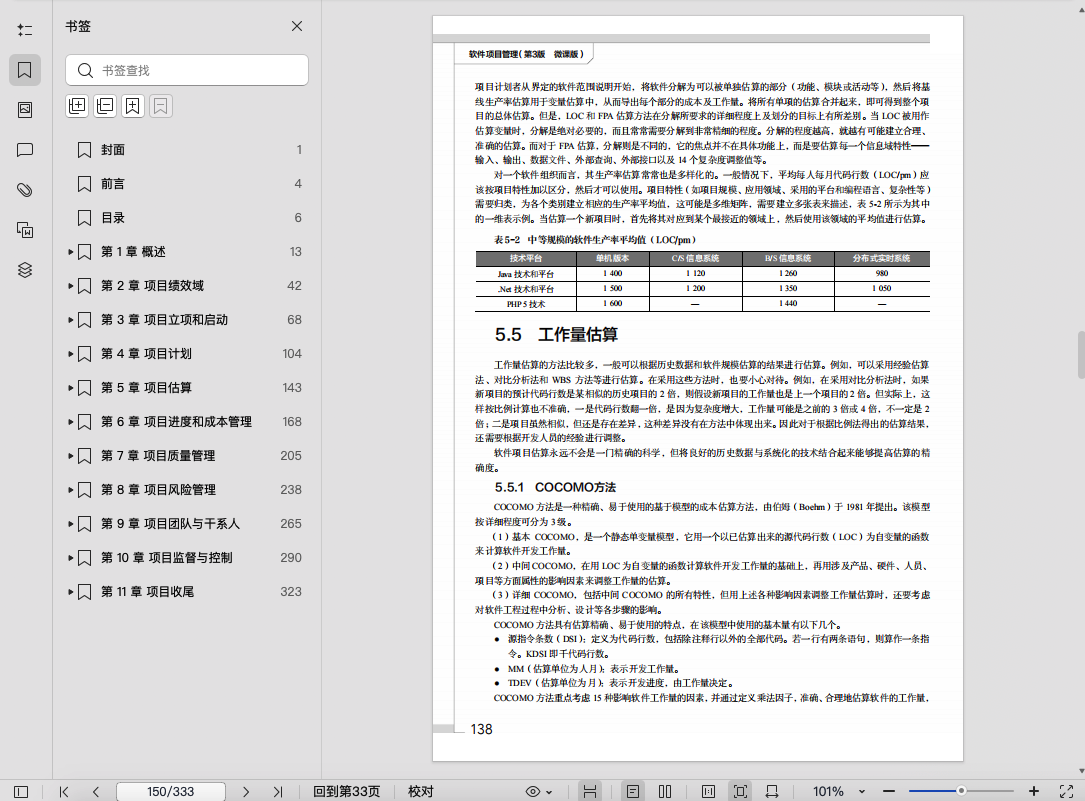This screenshot has height=801, width=1085.
Task: Go to the last page
Action: click(x=278, y=791)
